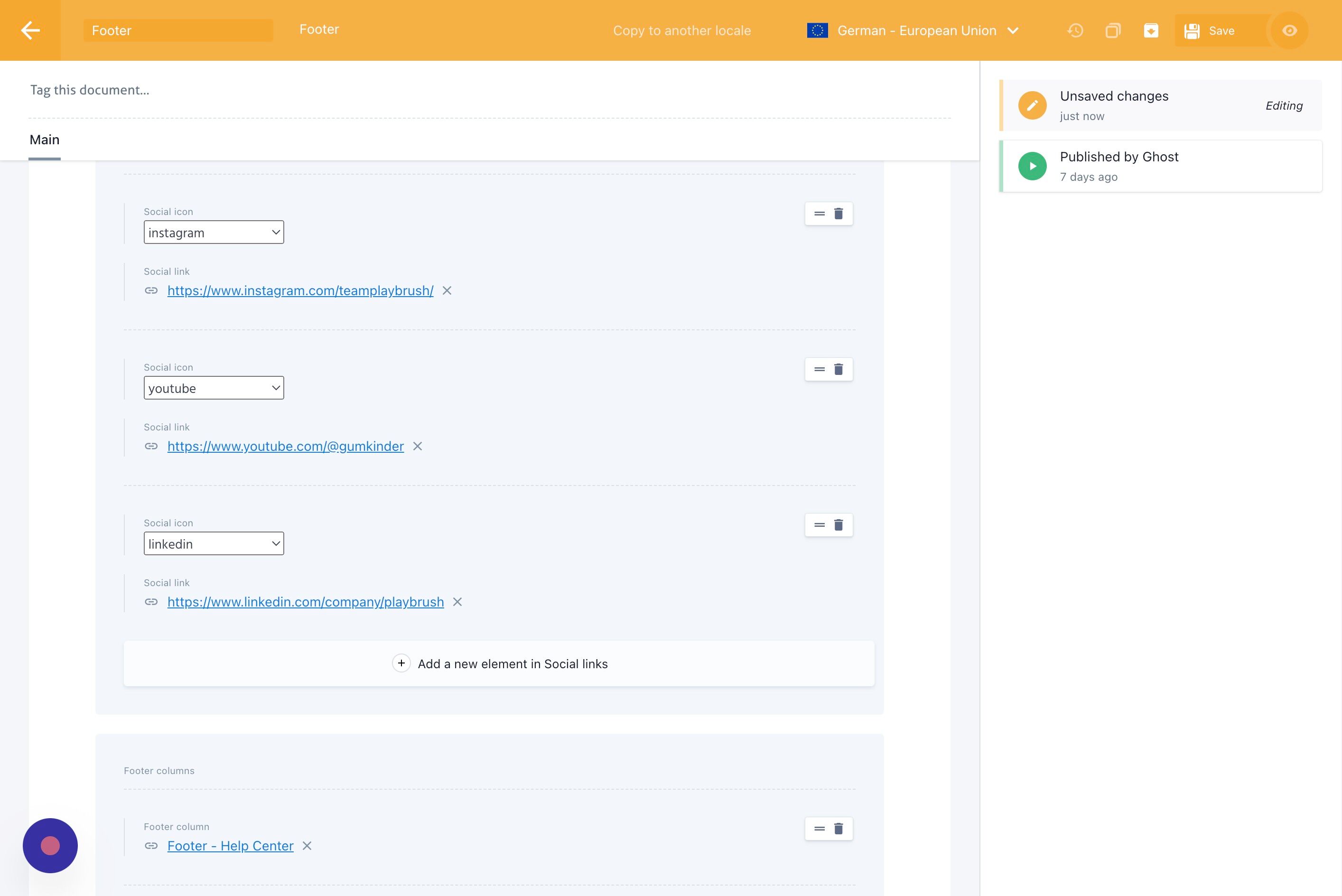Viewport: 1342px width, 896px height.
Task: Click the back arrow icon
Action: tap(30, 30)
